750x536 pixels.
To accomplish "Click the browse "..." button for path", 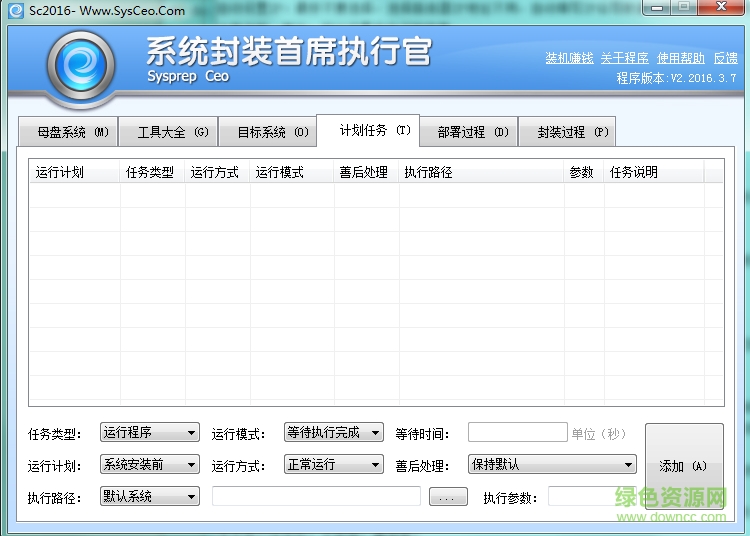I will tap(448, 497).
